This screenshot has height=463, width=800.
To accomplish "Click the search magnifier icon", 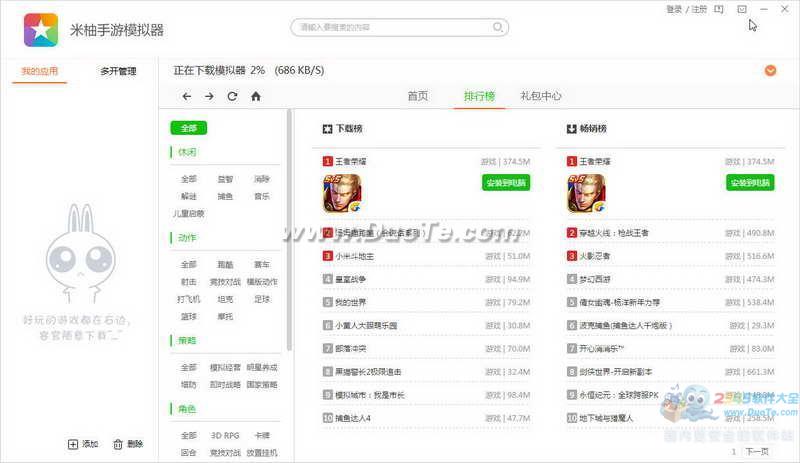I will pyautogui.click(x=497, y=27).
